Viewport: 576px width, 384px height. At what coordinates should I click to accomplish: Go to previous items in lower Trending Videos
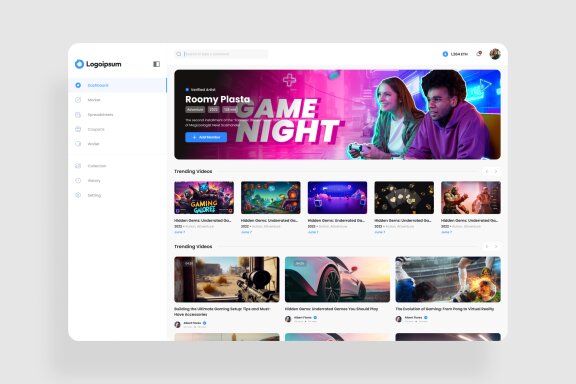click(x=487, y=247)
